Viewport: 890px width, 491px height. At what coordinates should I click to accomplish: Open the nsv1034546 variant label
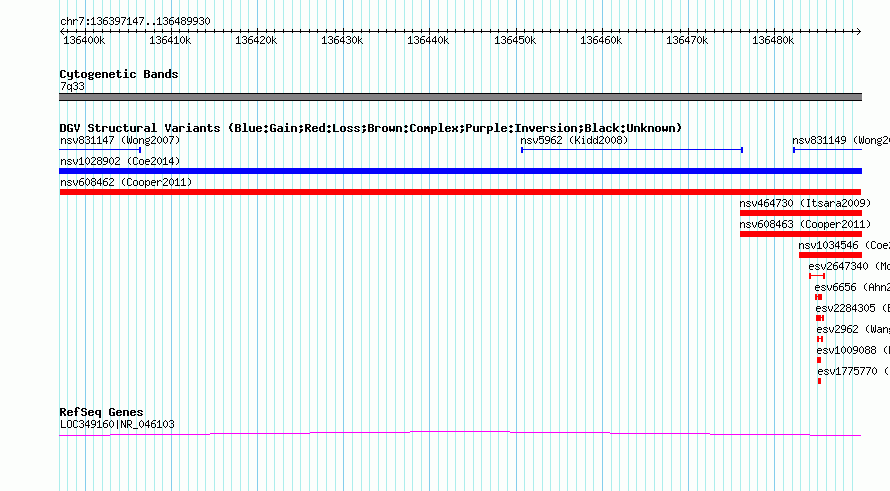pyautogui.click(x=843, y=245)
